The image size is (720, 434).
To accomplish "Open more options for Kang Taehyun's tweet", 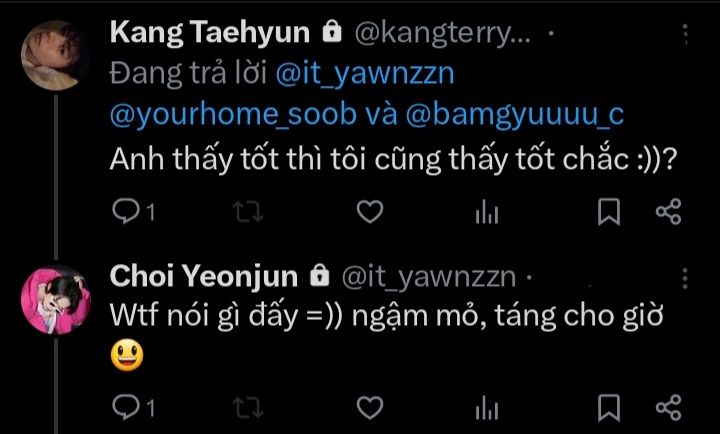I will 685,34.
